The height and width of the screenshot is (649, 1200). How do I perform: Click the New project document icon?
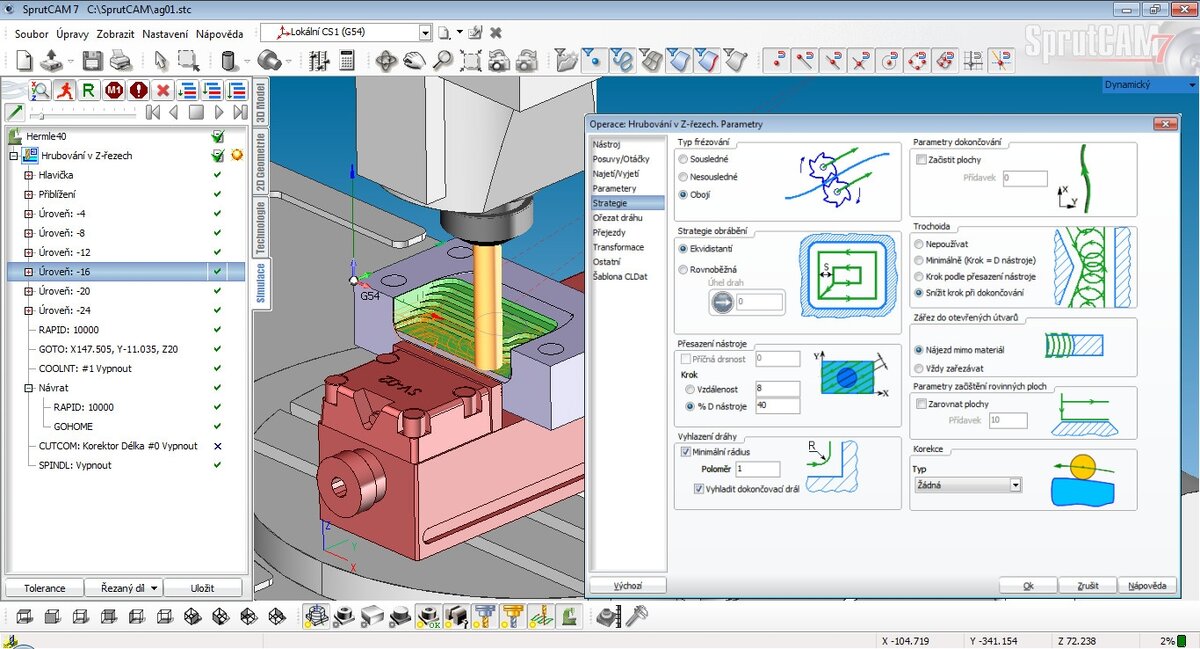pyautogui.click(x=25, y=61)
